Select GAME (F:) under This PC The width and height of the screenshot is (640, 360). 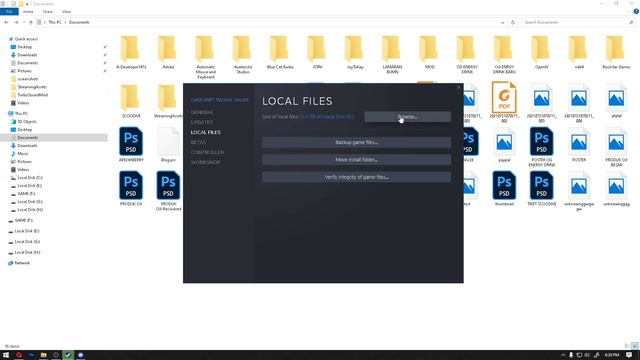click(26, 194)
